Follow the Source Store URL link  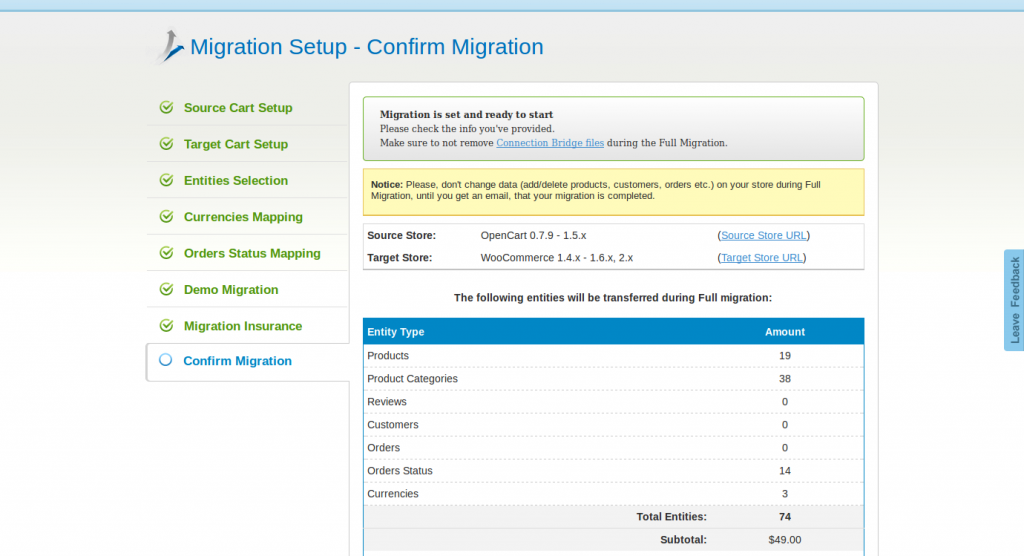coord(763,235)
